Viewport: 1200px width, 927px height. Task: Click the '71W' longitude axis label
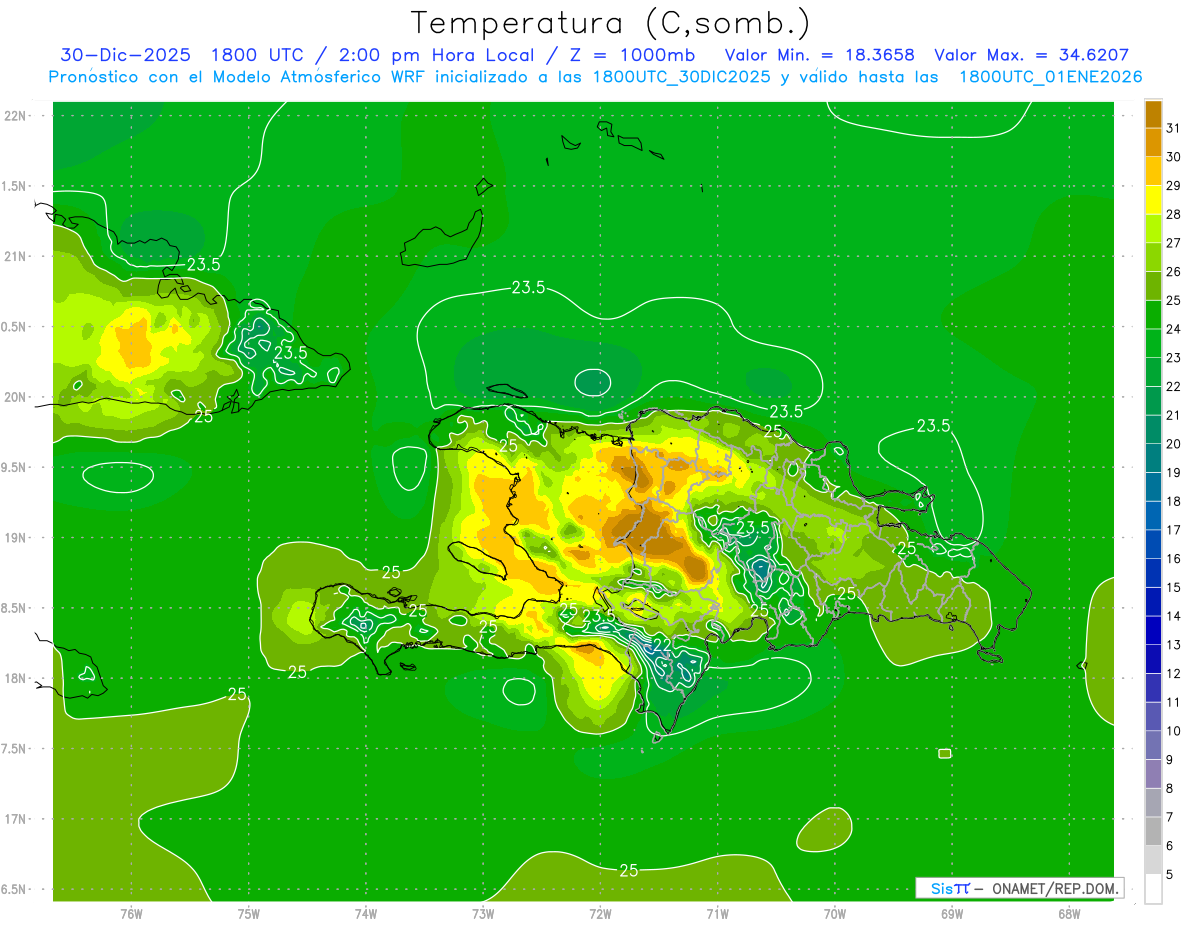(717, 914)
